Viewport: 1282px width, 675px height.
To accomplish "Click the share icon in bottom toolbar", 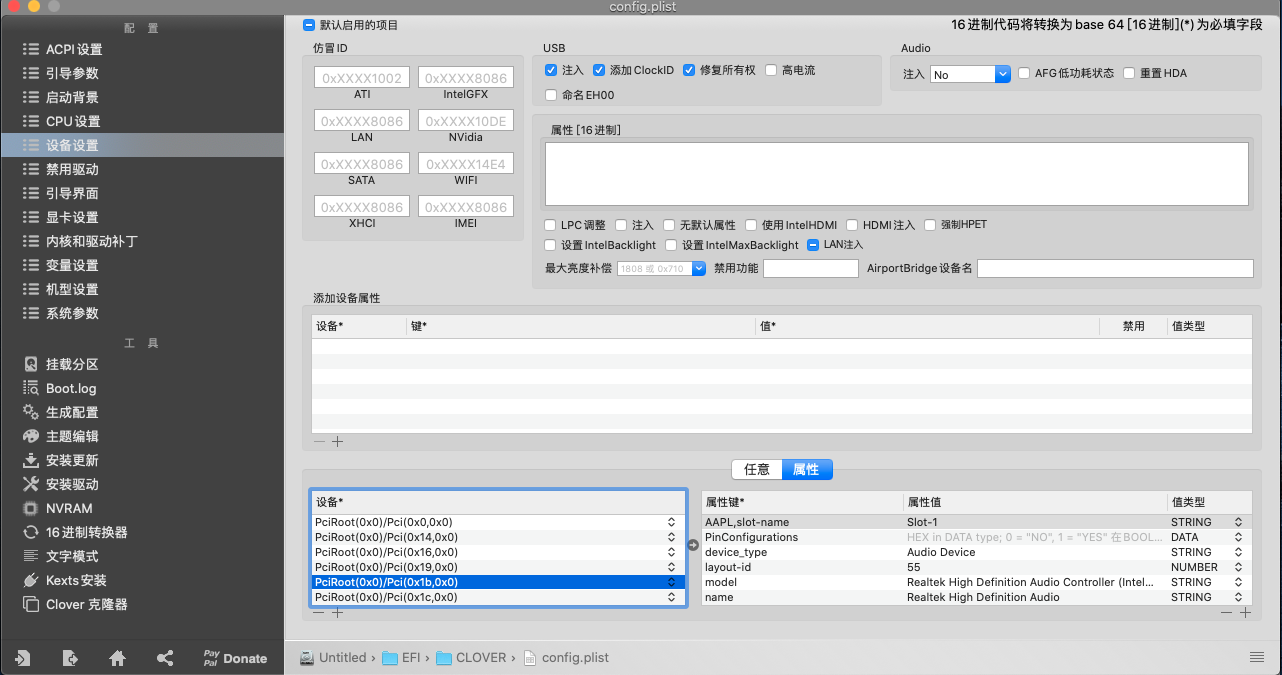I will coord(165,658).
